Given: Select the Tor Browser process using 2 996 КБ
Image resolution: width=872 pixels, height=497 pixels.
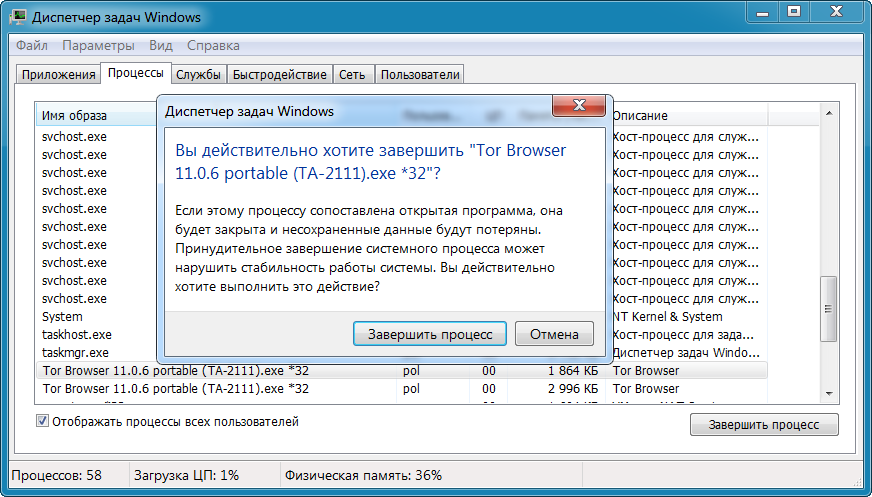Looking at the screenshot, I should (402, 389).
